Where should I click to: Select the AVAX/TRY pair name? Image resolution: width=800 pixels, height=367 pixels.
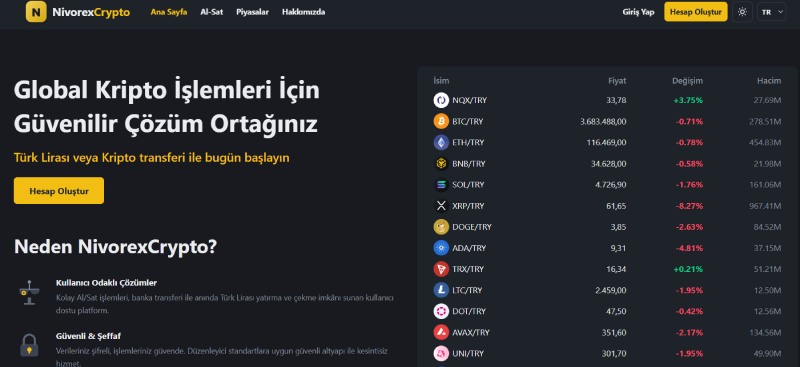471,332
